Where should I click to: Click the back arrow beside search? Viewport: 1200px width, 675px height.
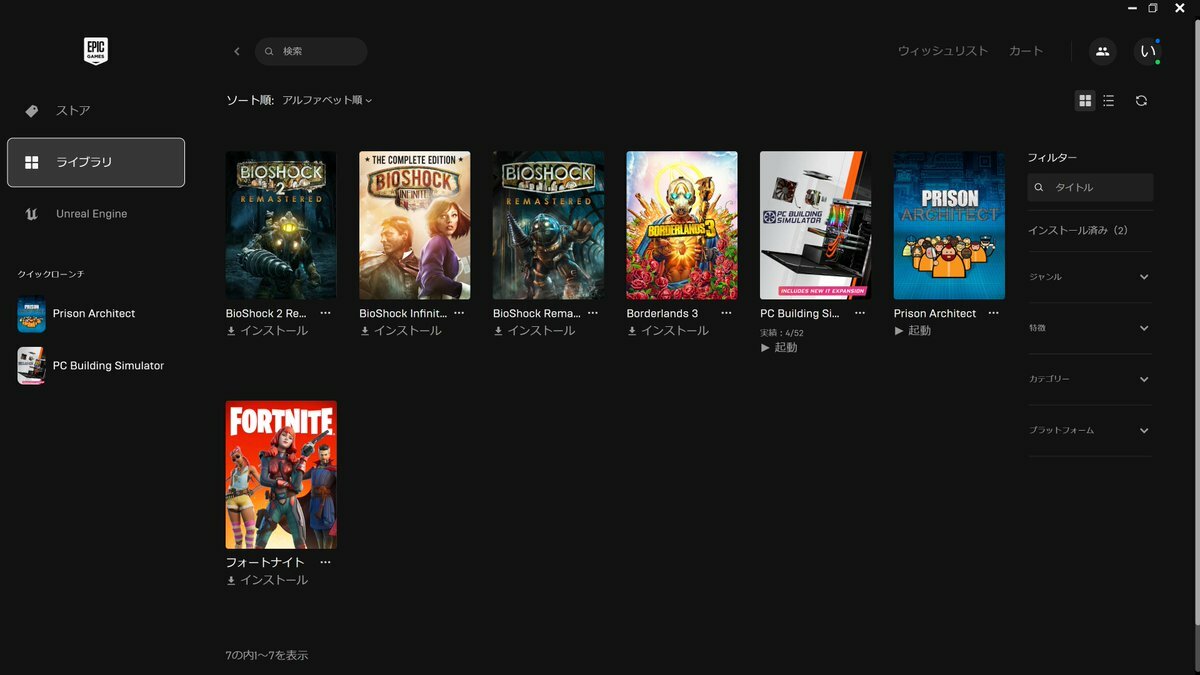point(237,51)
